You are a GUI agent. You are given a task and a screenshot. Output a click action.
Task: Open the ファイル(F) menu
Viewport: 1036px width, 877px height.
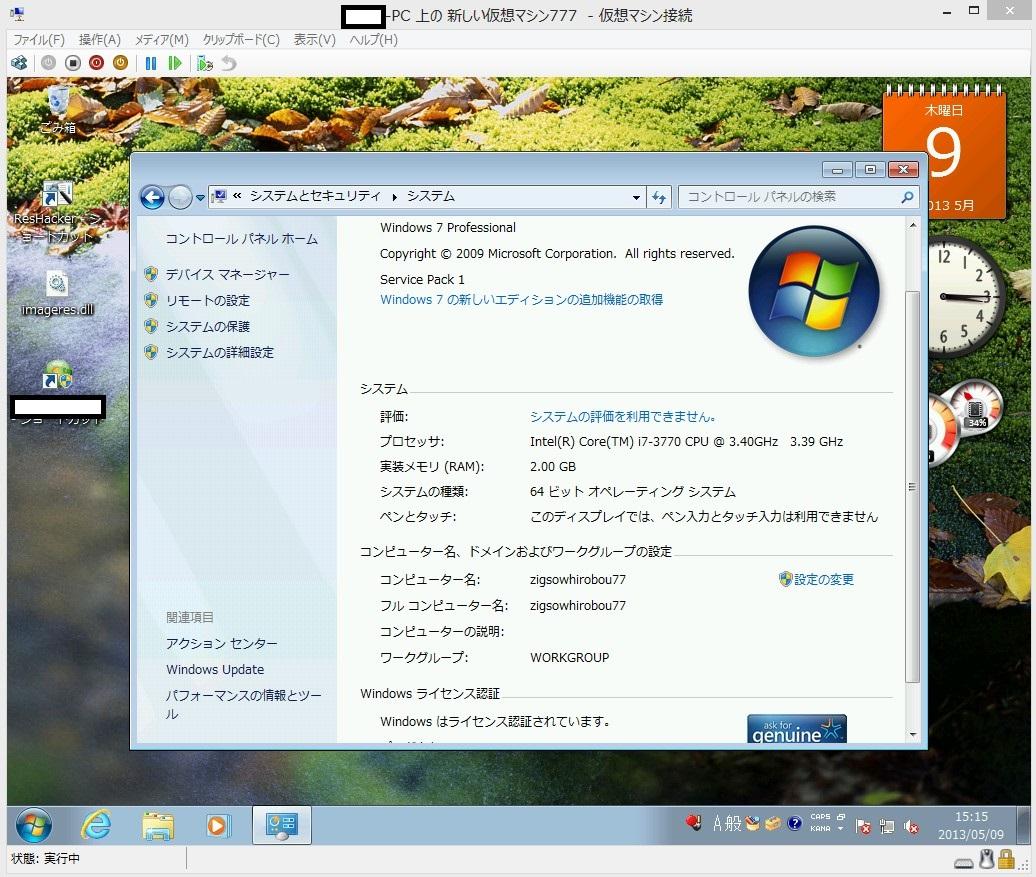click(39, 40)
